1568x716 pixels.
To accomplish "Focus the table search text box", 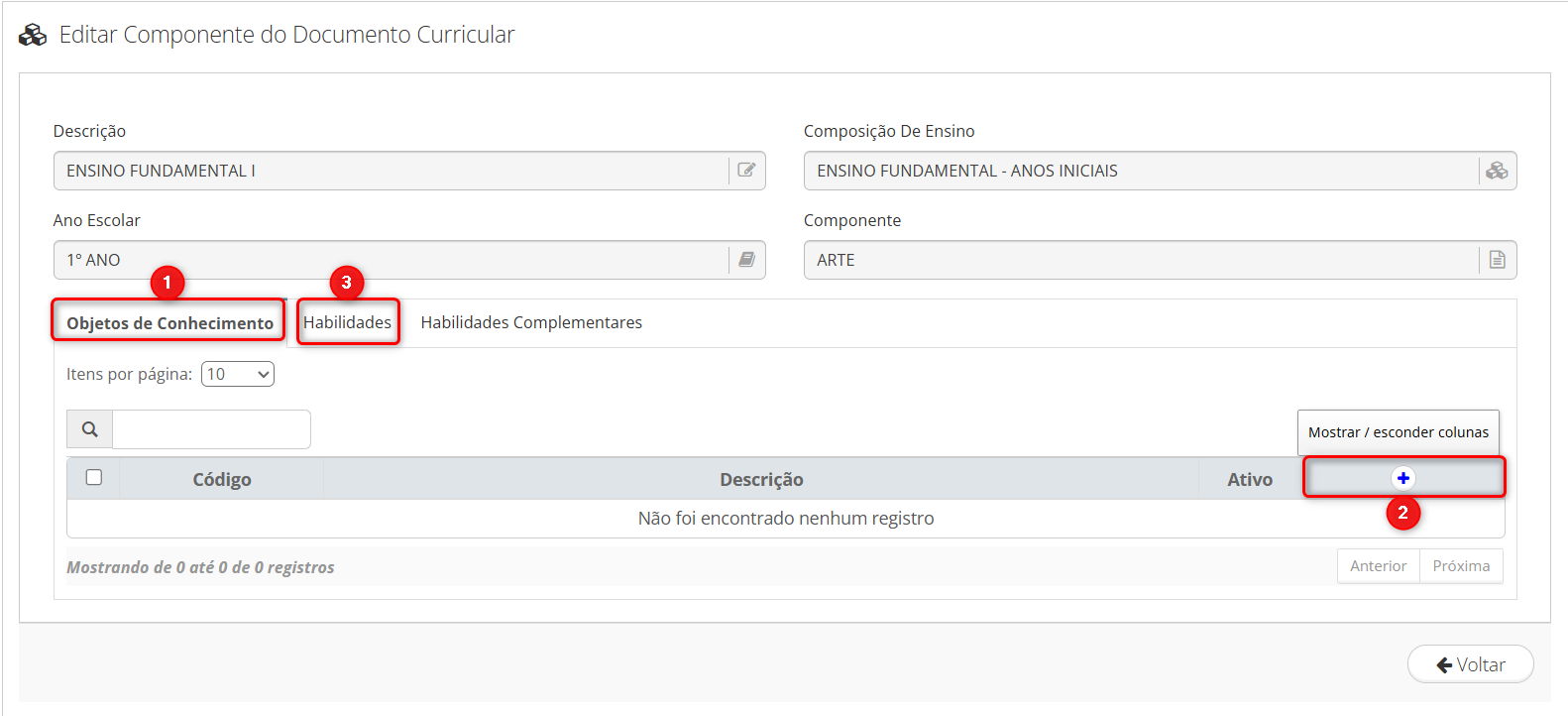I will pos(211,429).
